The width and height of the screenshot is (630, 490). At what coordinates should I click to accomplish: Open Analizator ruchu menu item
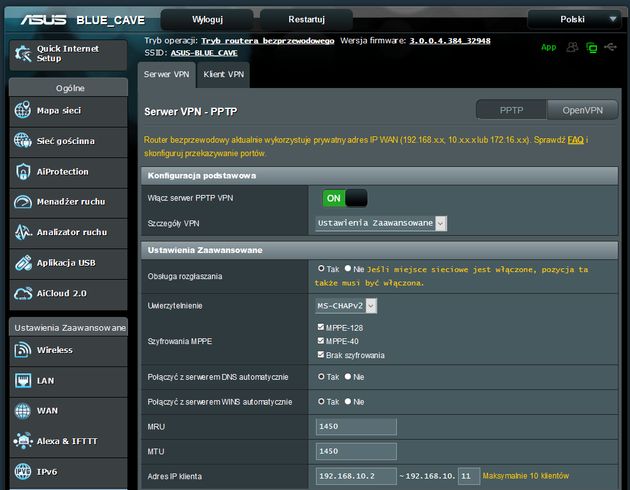coord(68,233)
